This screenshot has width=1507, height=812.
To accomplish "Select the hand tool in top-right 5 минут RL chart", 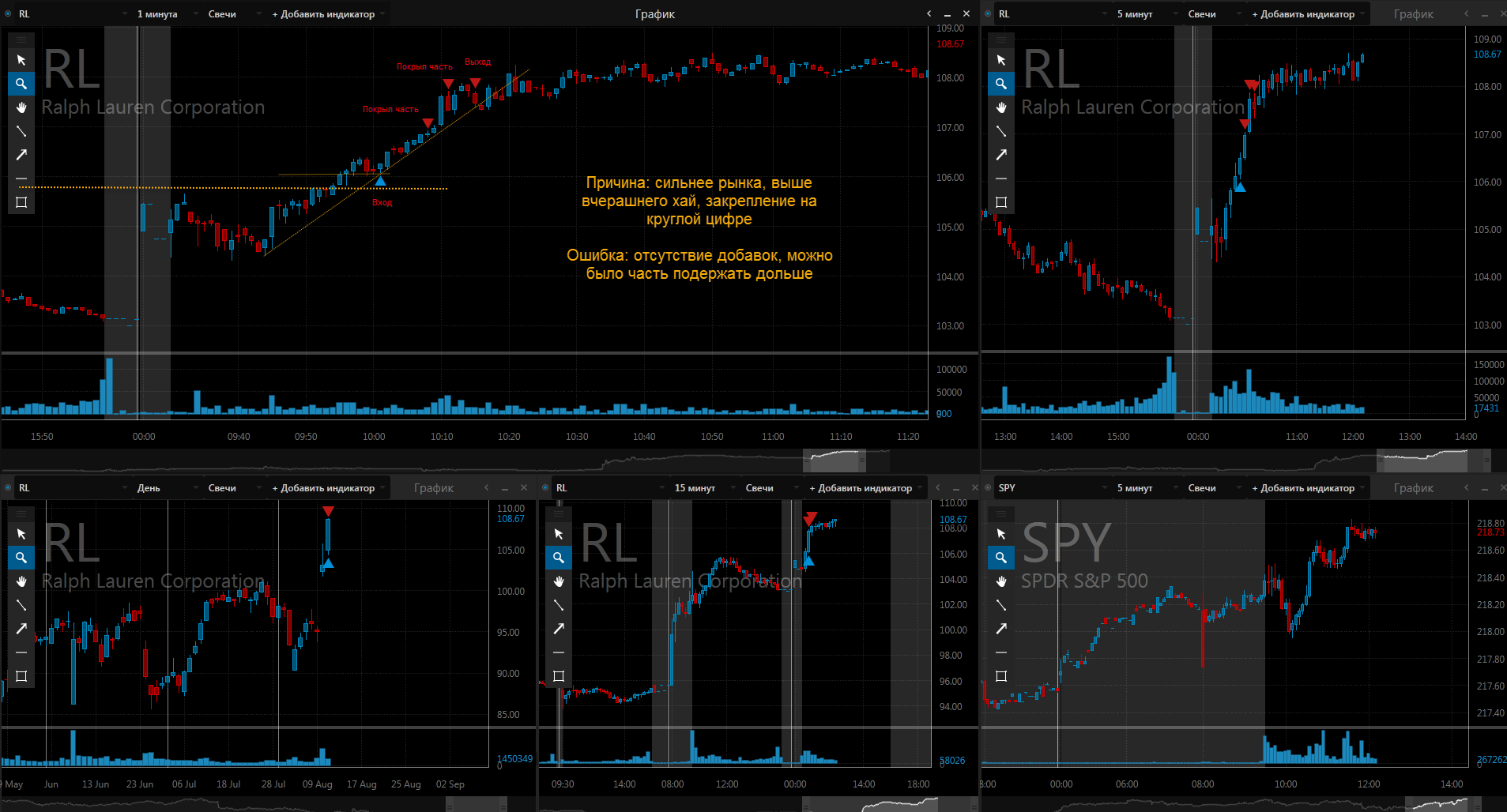I will 1001,107.
